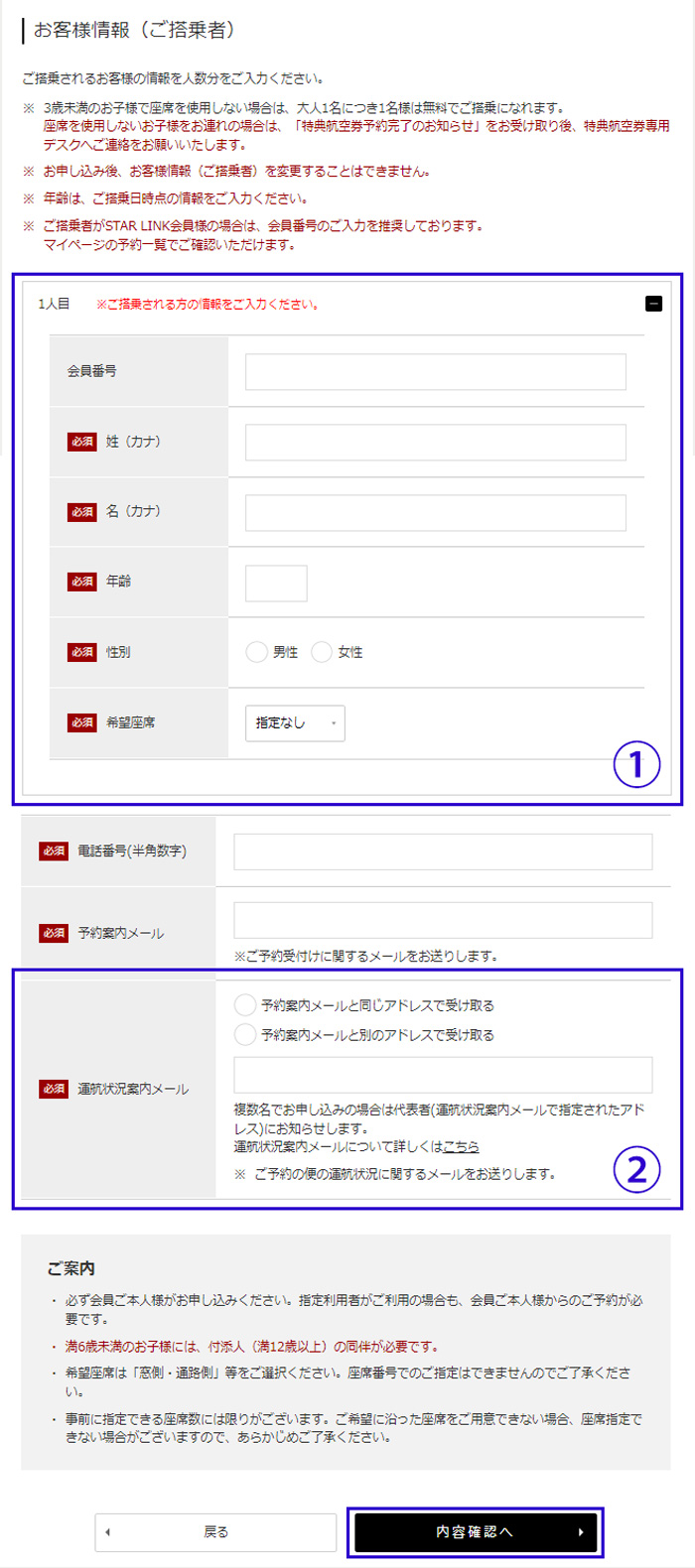
Task: Collapse the 1人目 passenger section
Action: [x=653, y=304]
